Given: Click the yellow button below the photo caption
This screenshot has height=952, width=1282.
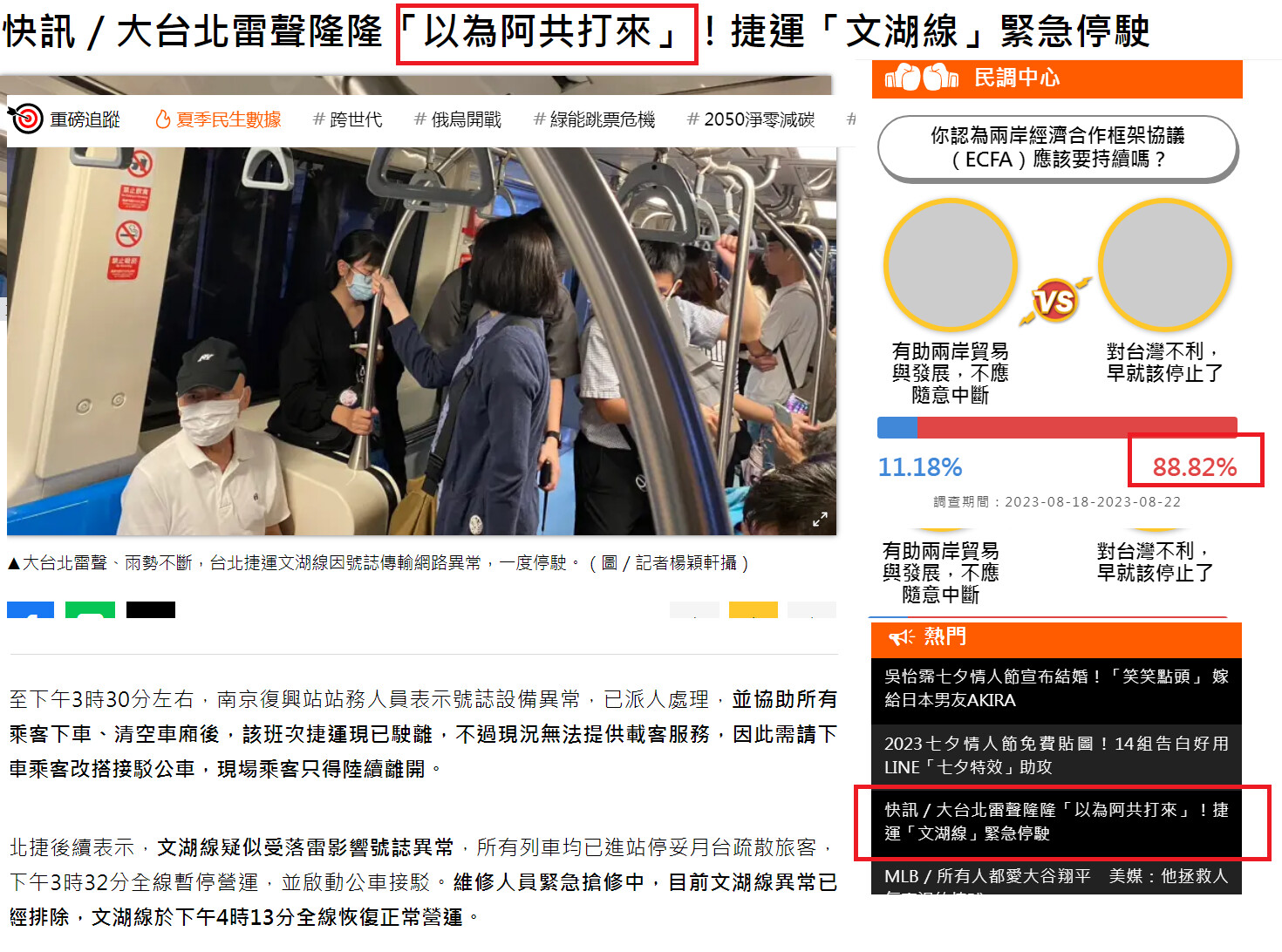Looking at the screenshot, I should click(x=754, y=609).
